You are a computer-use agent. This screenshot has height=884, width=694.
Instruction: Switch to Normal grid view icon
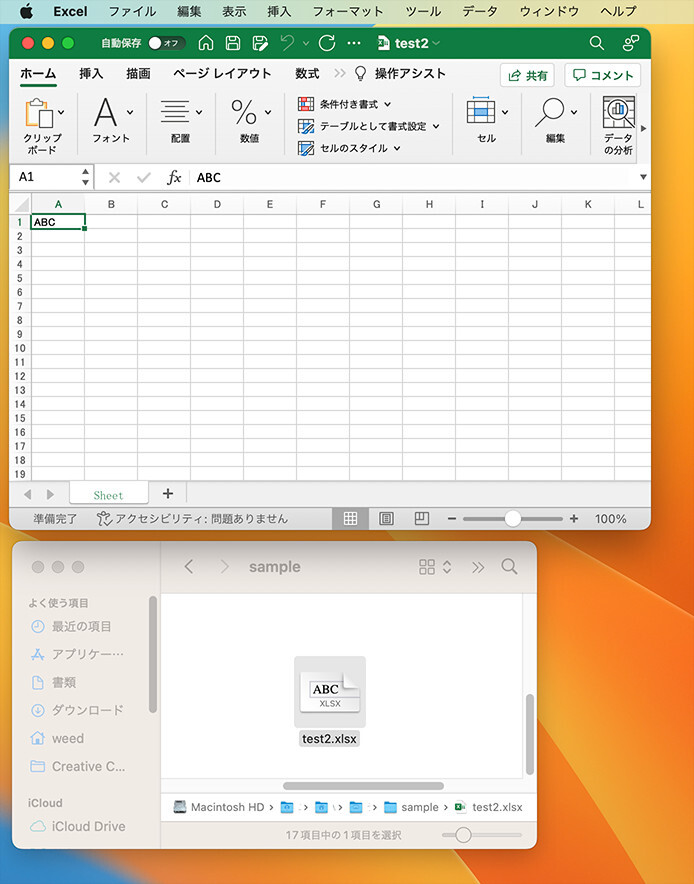point(350,519)
